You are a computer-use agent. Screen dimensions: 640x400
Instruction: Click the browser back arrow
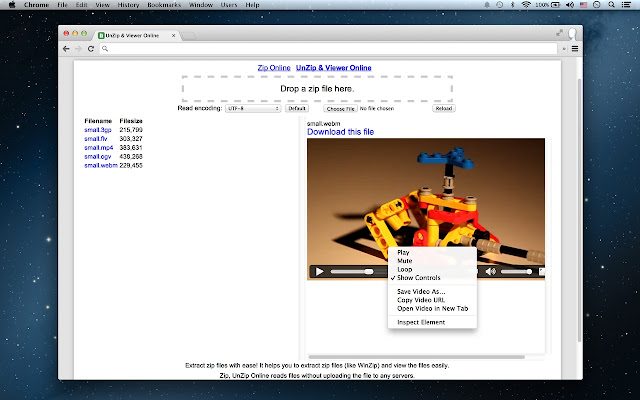click(x=66, y=49)
